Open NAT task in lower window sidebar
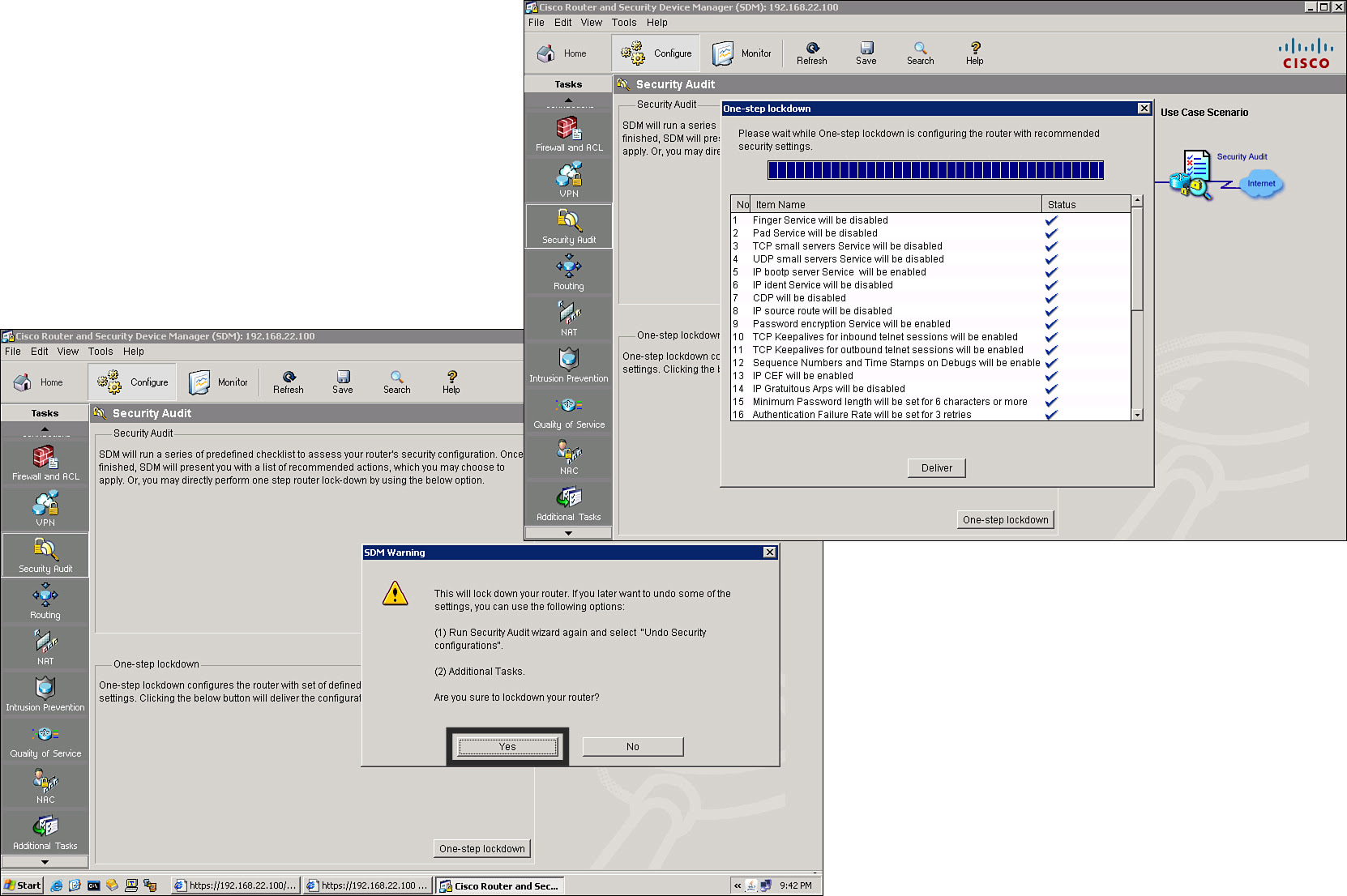Screen dimensions: 1347x896 (45, 647)
